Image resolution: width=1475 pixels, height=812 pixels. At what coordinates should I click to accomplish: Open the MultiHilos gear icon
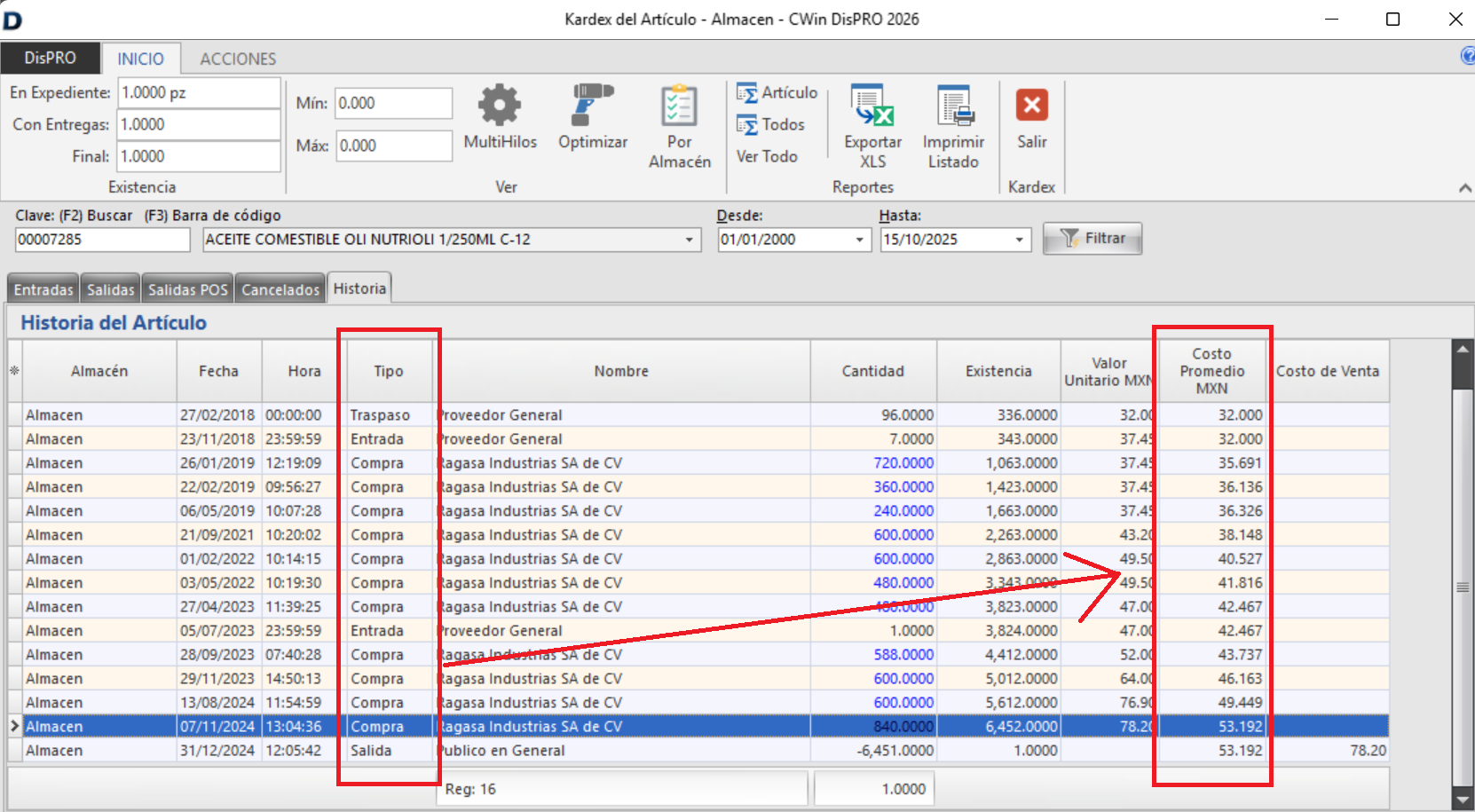(500, 106)
